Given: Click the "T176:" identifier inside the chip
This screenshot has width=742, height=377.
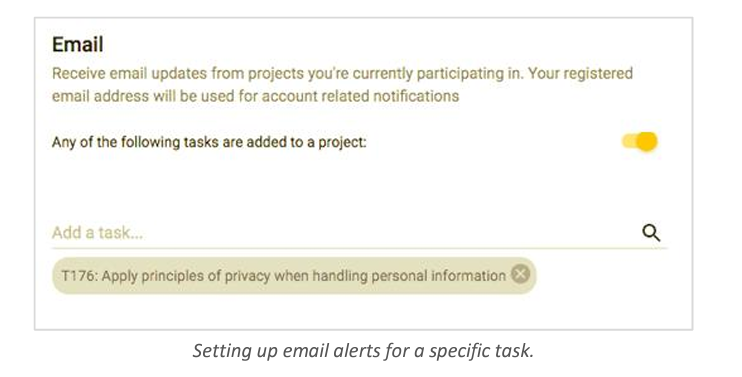Looking at the screenshot, I should coord(80,276).
